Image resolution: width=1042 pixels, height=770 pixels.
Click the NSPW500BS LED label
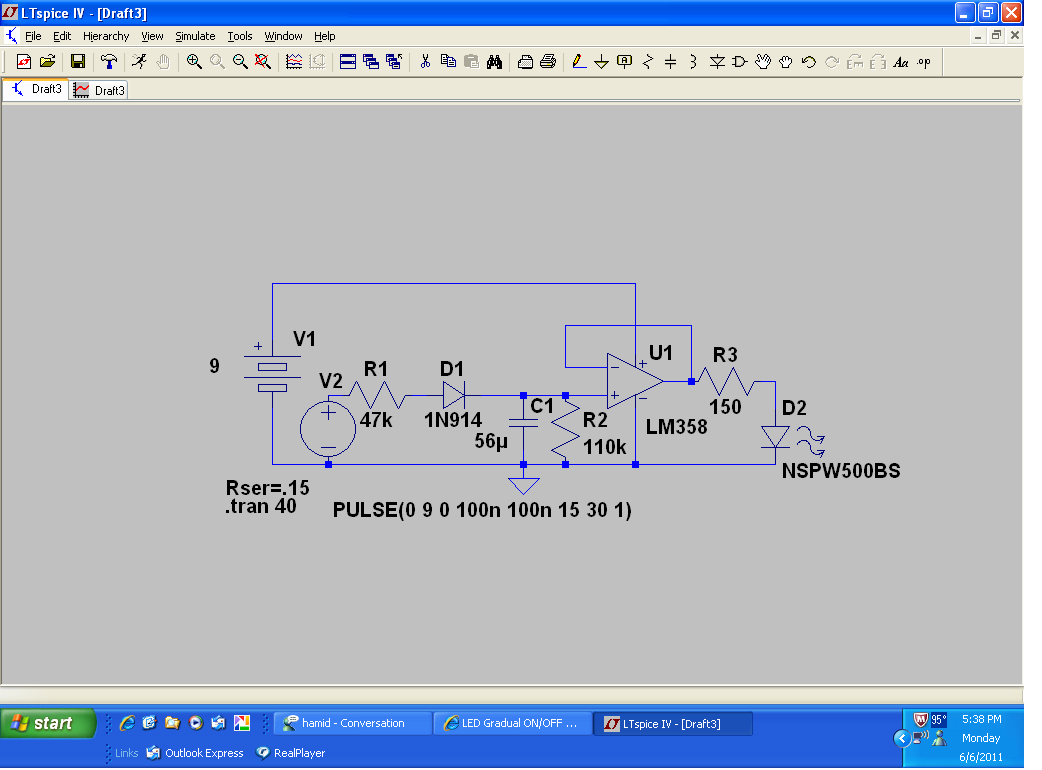[841, 471]
